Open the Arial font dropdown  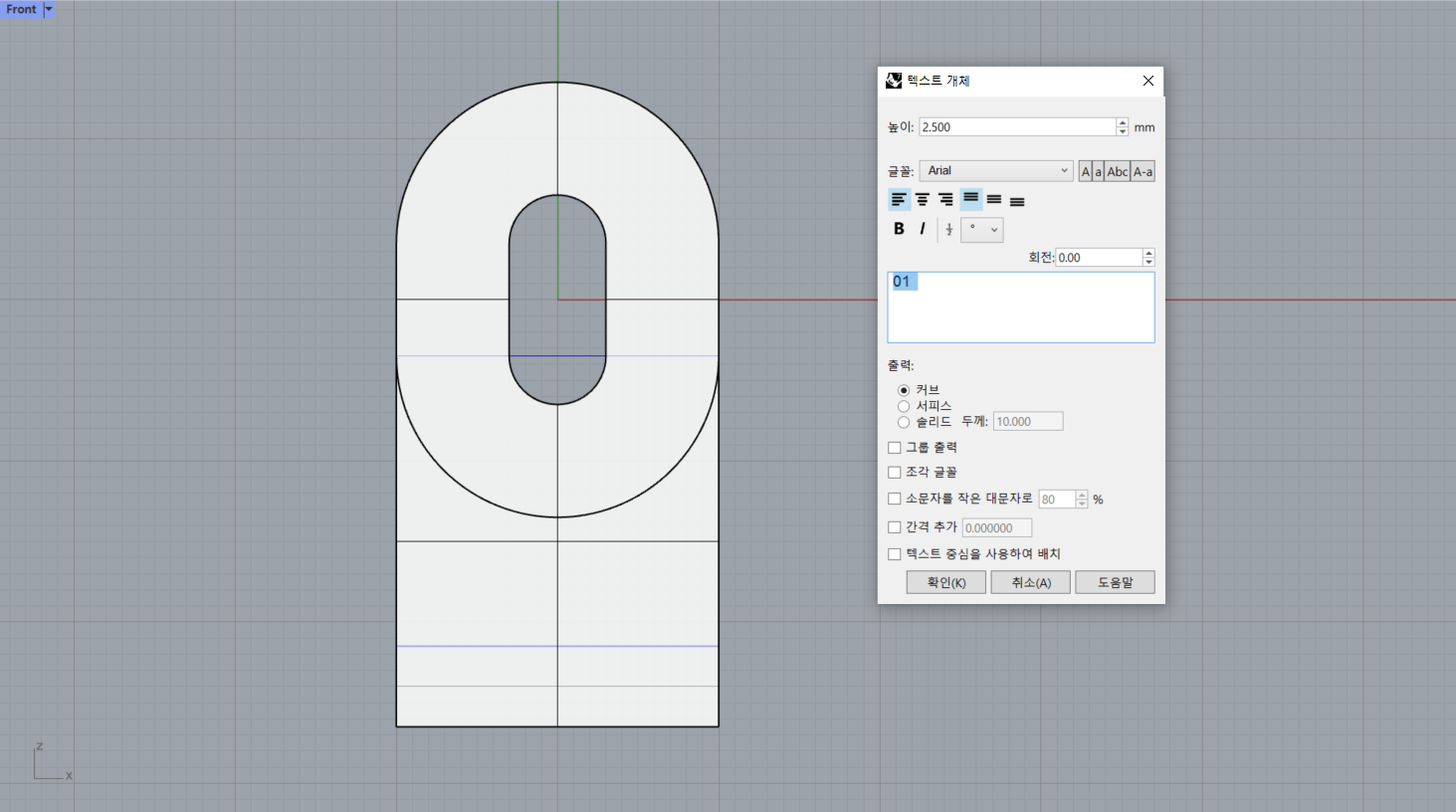click(x=996, y=171)
